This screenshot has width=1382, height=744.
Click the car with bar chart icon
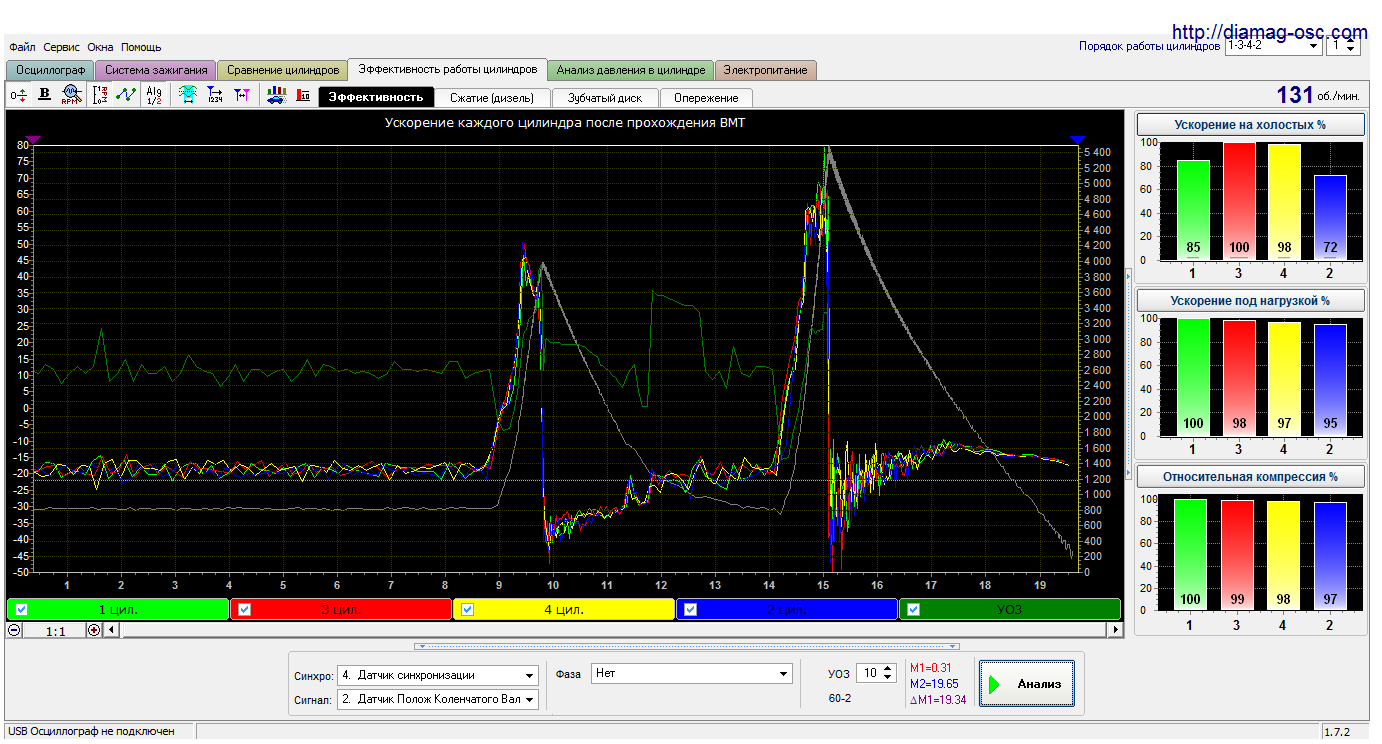[x=277, y=95]
